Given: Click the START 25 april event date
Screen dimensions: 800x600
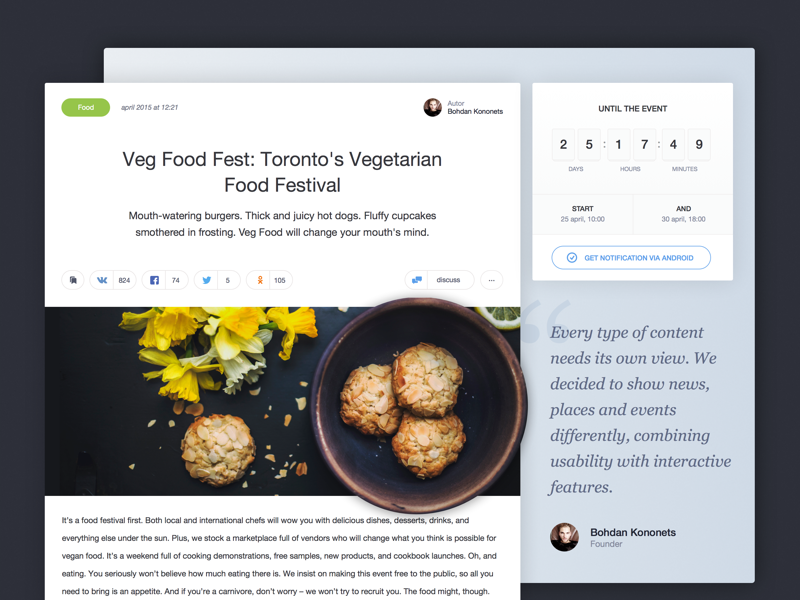Looking at the screenshot, I should click(x=583, y=214).
